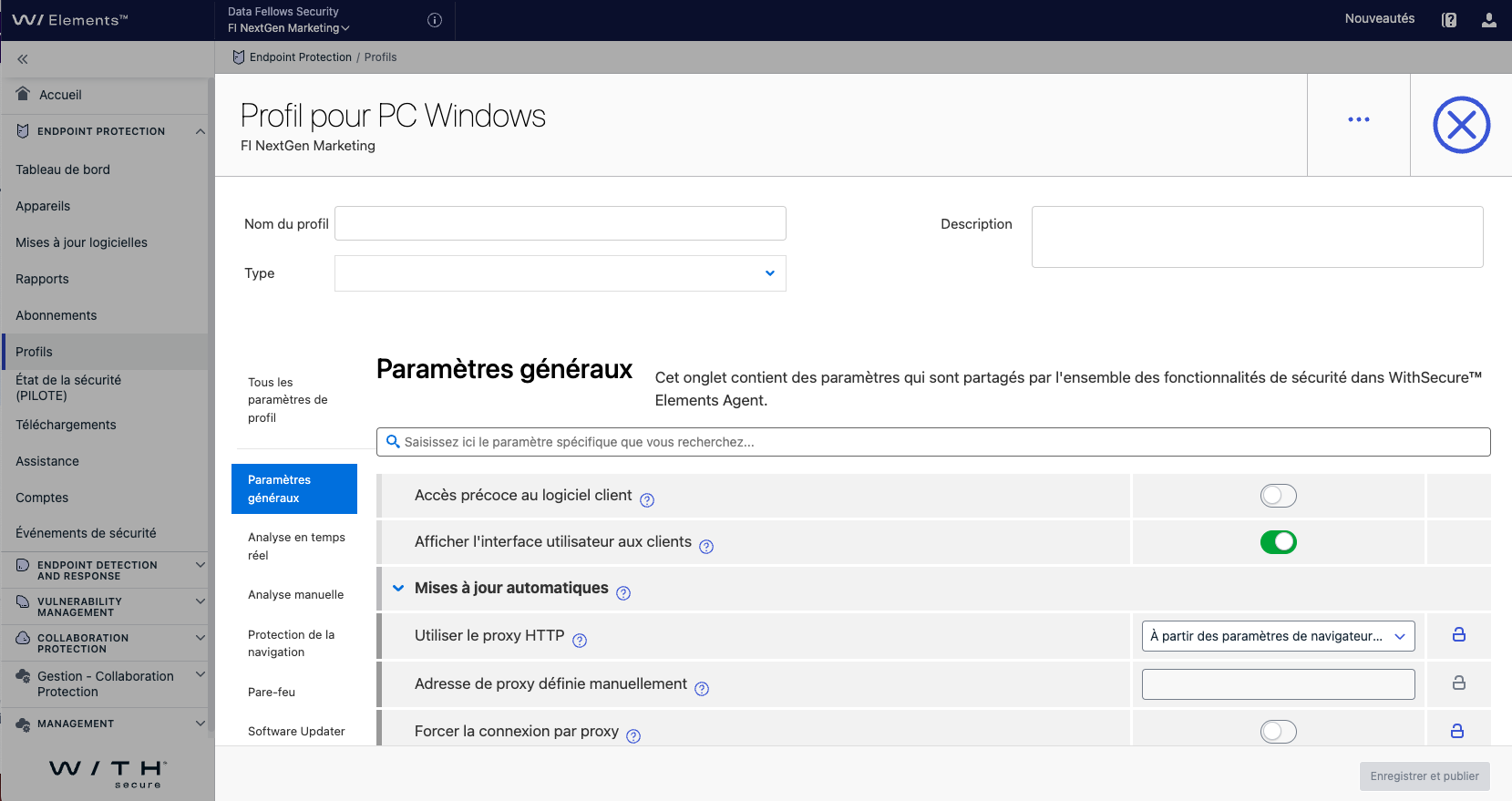This screenshot has width=1512, height=801.
Task: Click the Enregistrer et publier button
Action: [1424, 776]
